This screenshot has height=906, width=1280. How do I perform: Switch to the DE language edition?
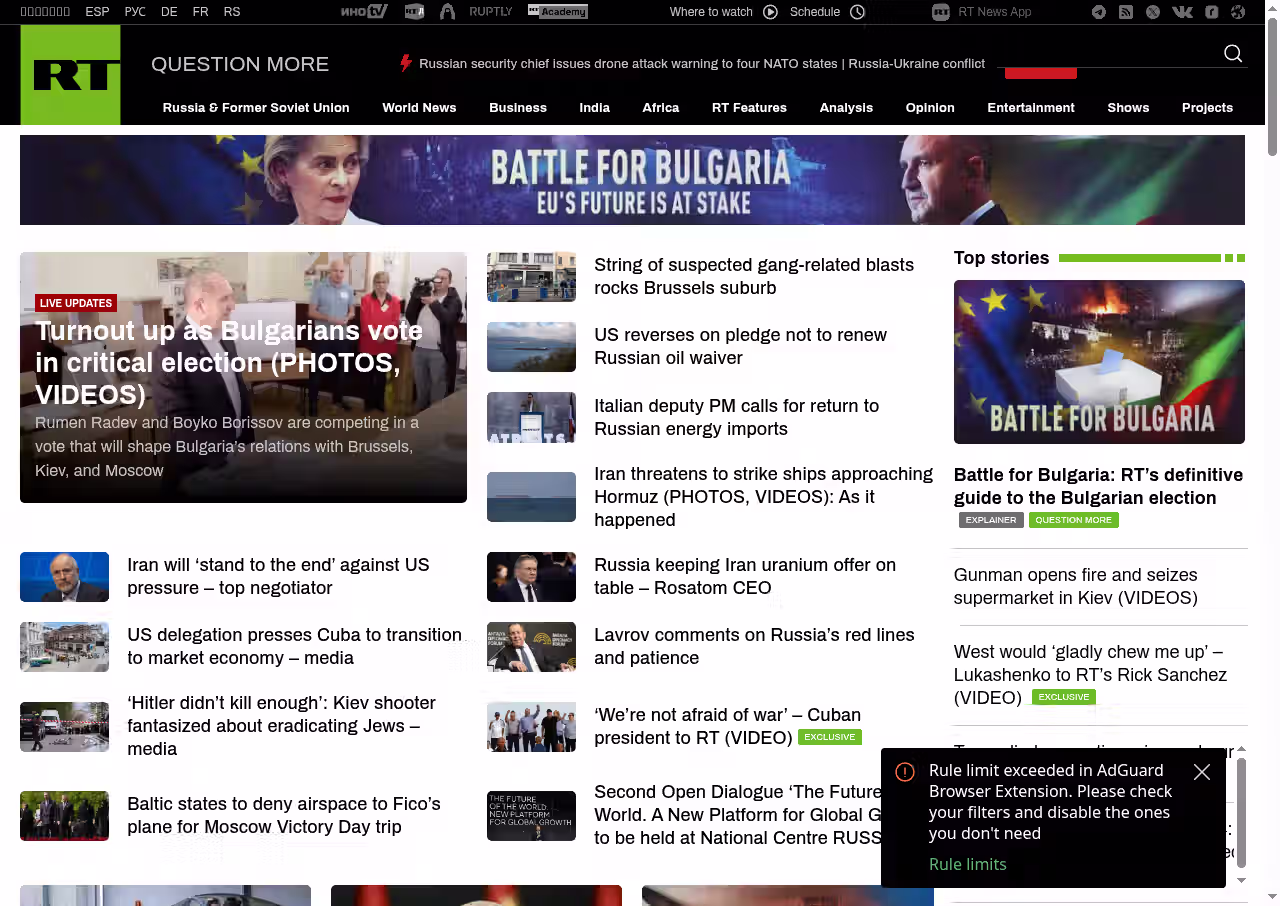coord(169,12)
